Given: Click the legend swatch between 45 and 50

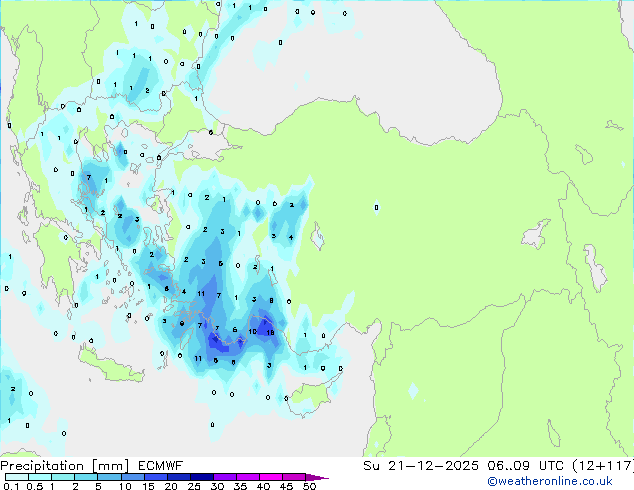Looking at the screenshot, I should [x=294, y=477].
